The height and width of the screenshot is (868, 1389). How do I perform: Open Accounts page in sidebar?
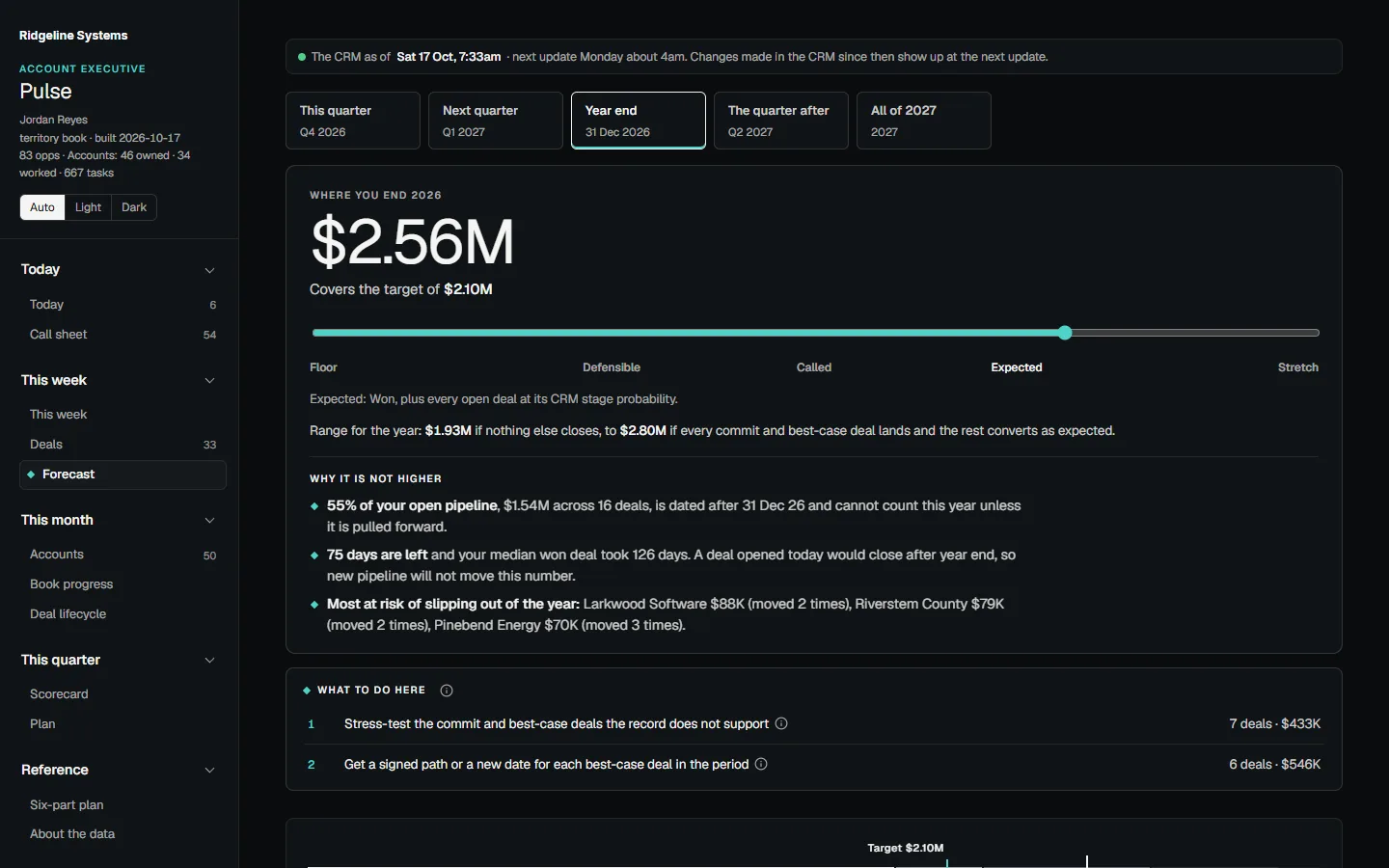click(123, 555)
